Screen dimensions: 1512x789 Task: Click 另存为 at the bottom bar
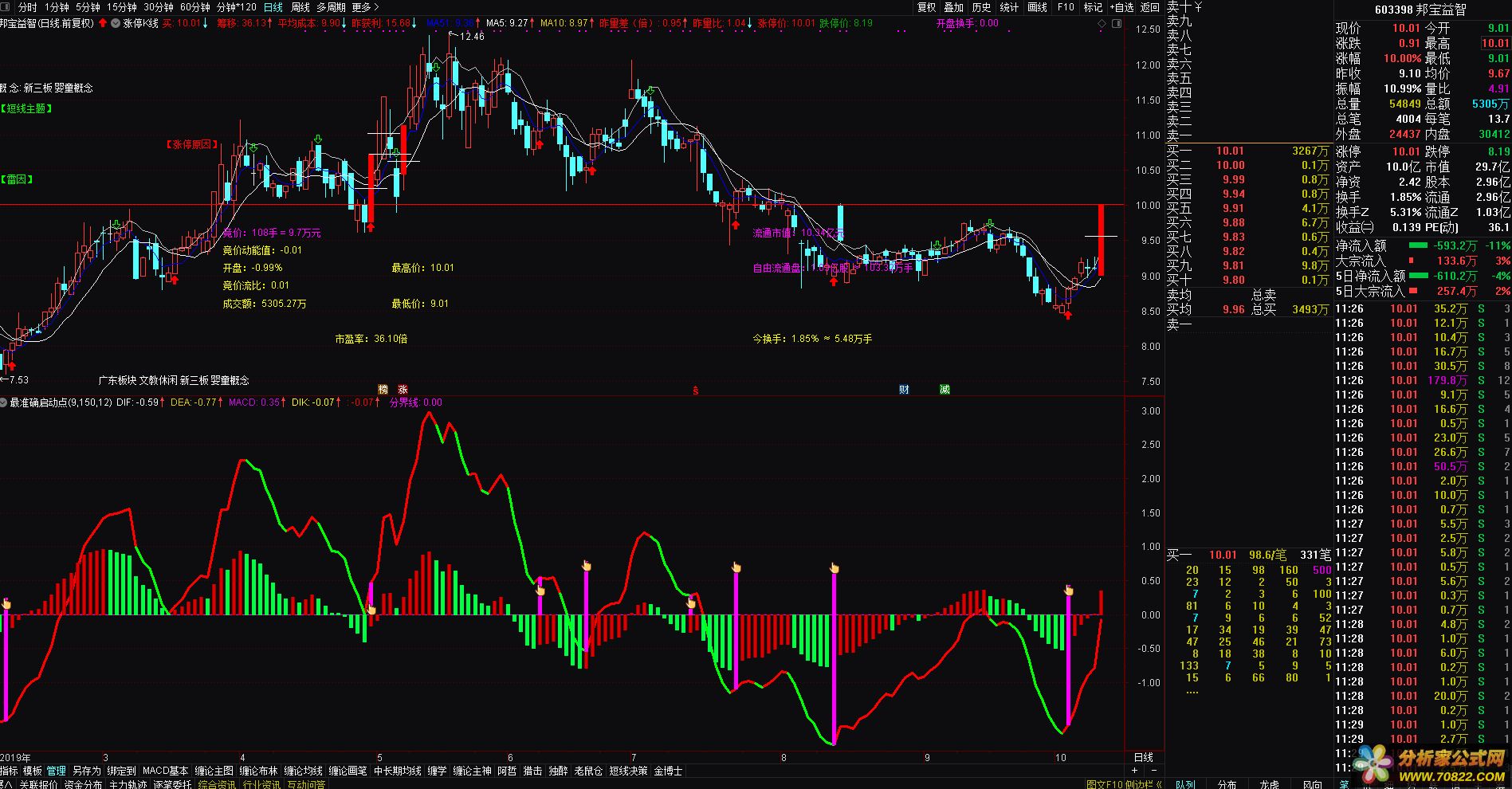87,771
